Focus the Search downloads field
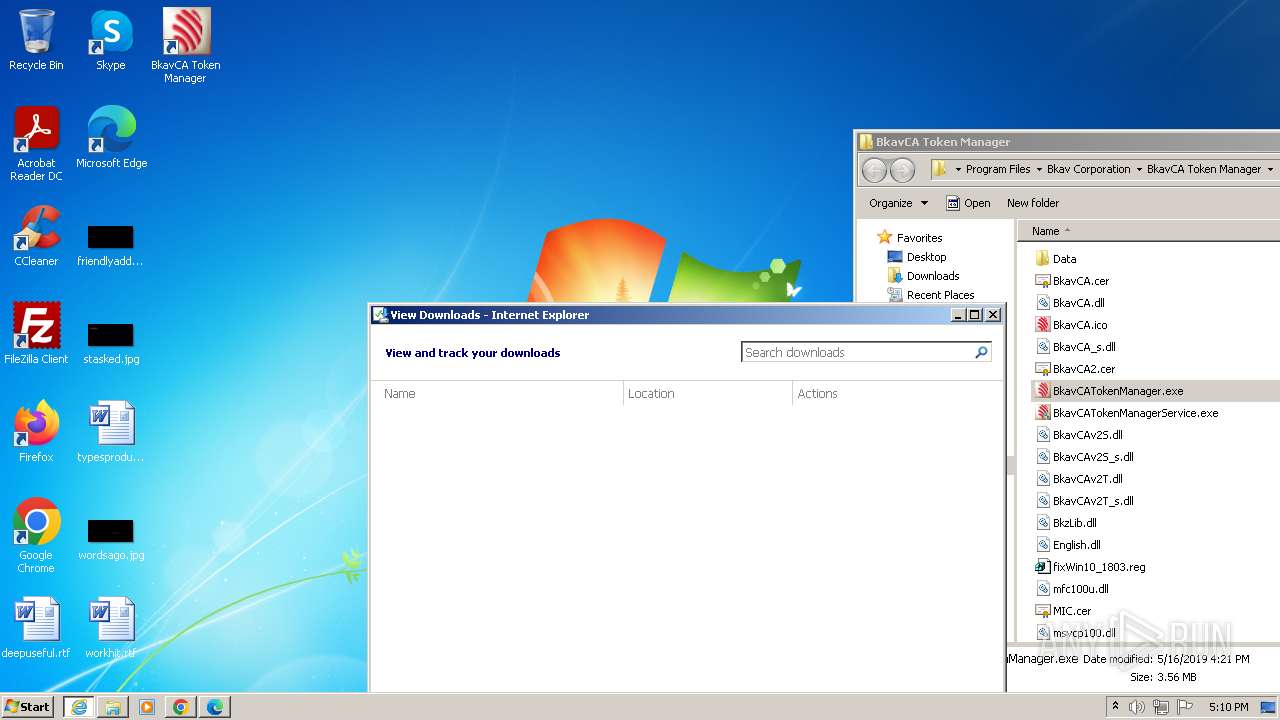Screen dimensions: 1280x720 pyautogui.click(x=858, y=352)
